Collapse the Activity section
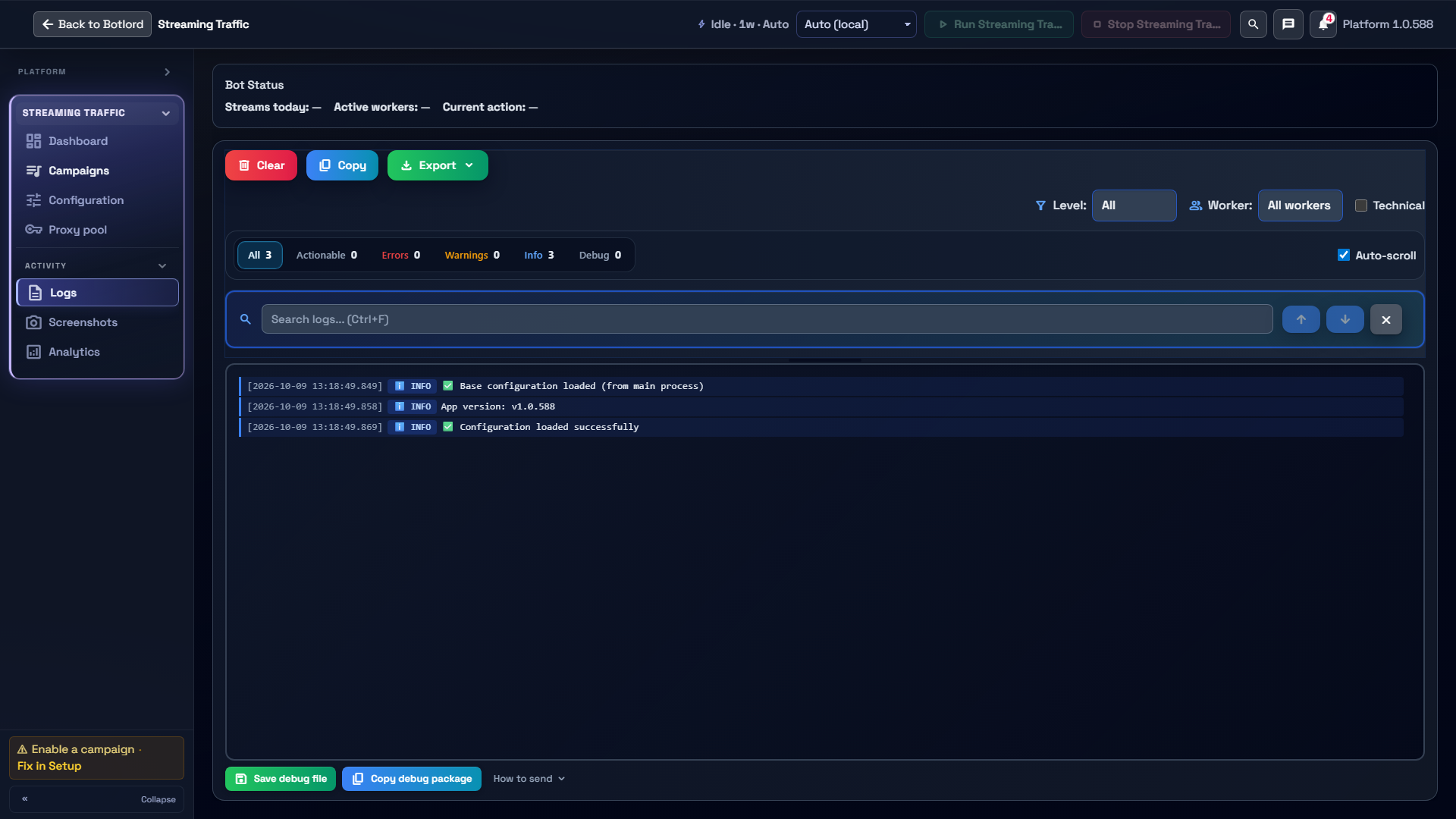The height and width of the screenshot is (819, 1456). (x=97, y=266)
